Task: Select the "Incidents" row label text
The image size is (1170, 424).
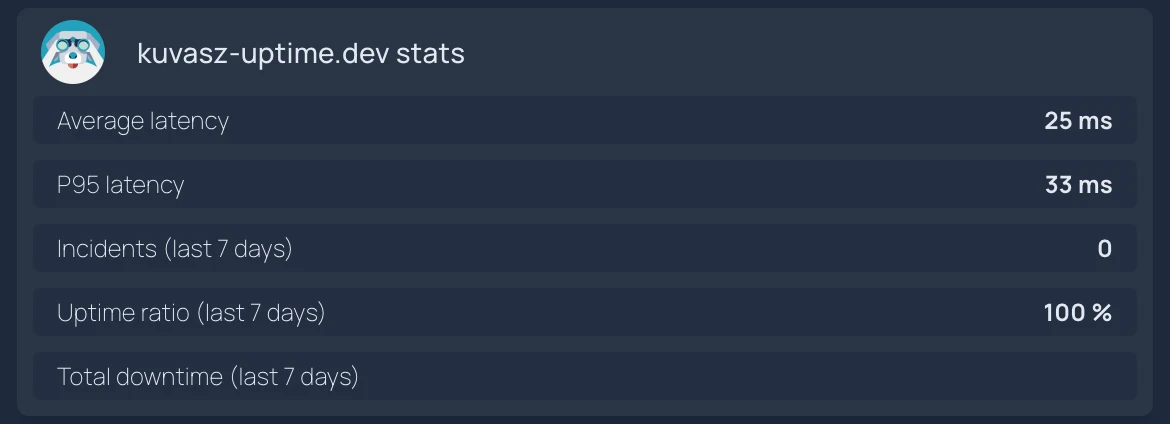Action: point(108,249)
